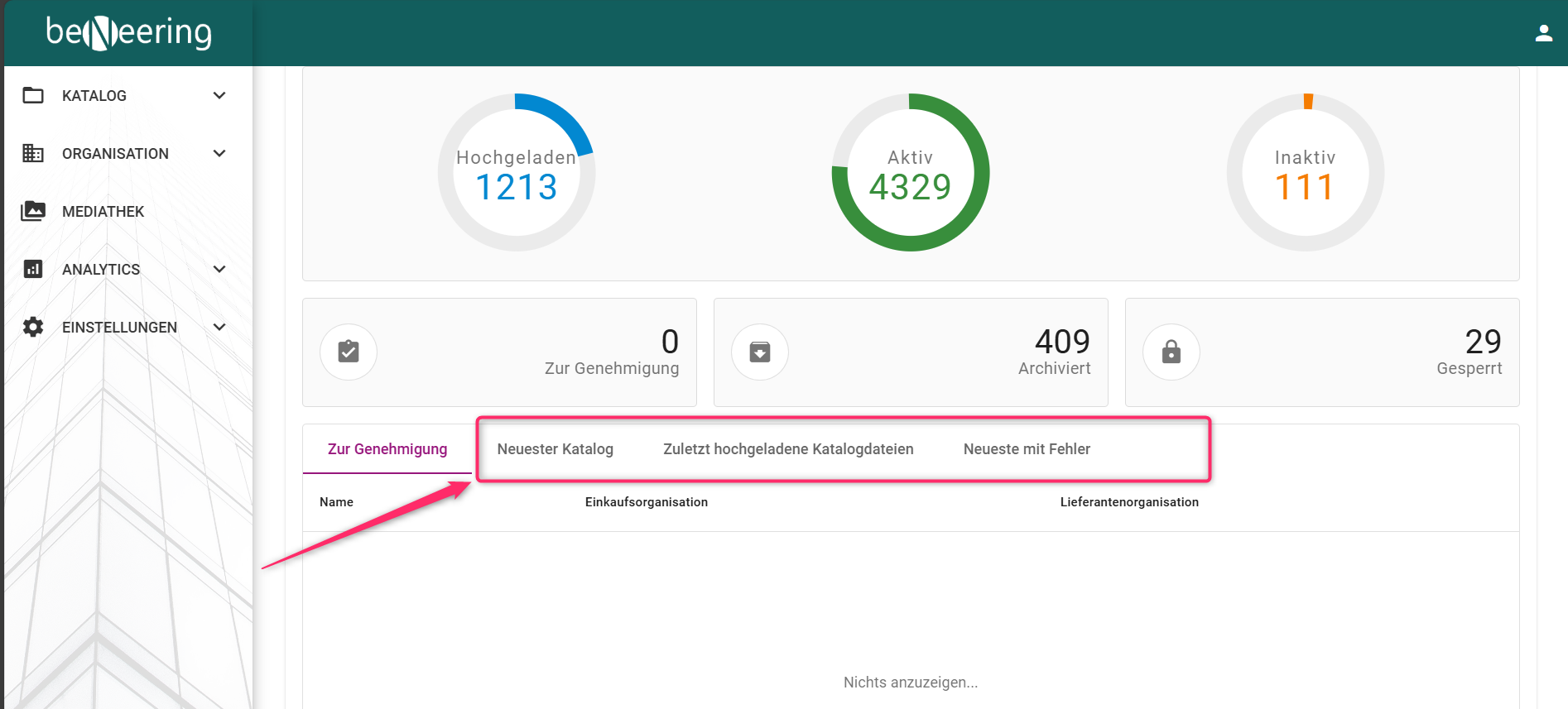
Task: Click the Zur Genehmigung clipboard icon
Action: point(349,352)
